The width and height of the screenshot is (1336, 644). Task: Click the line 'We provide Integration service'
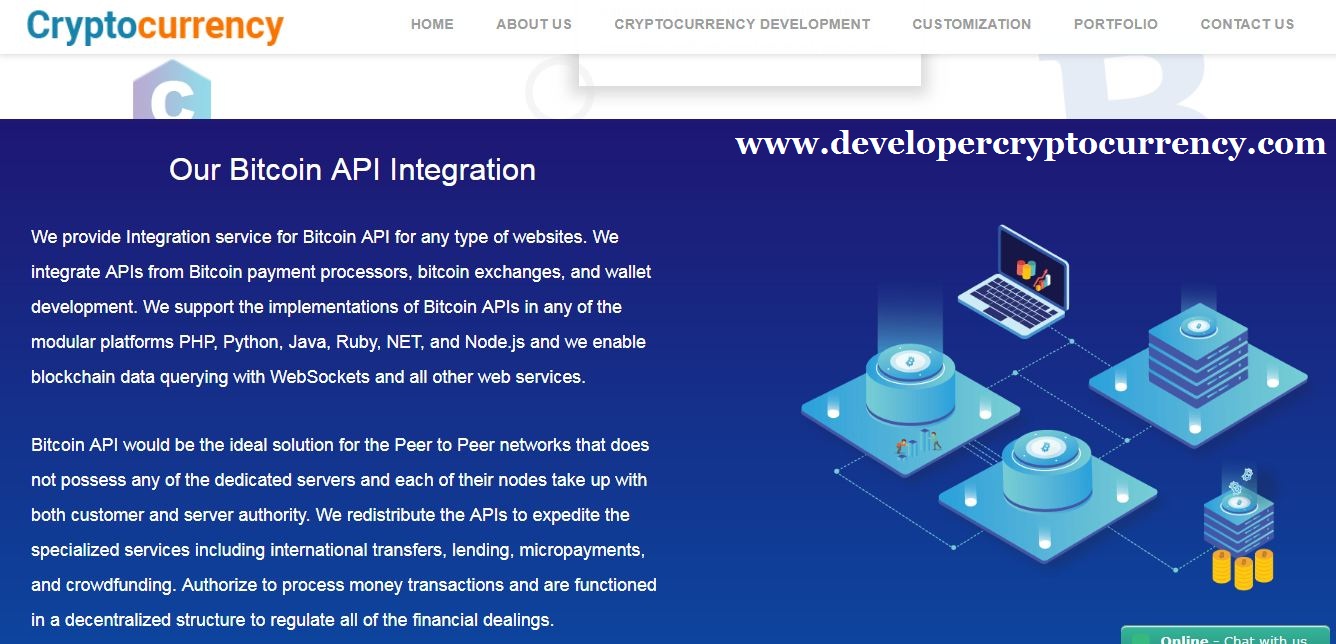pos(325,237)
